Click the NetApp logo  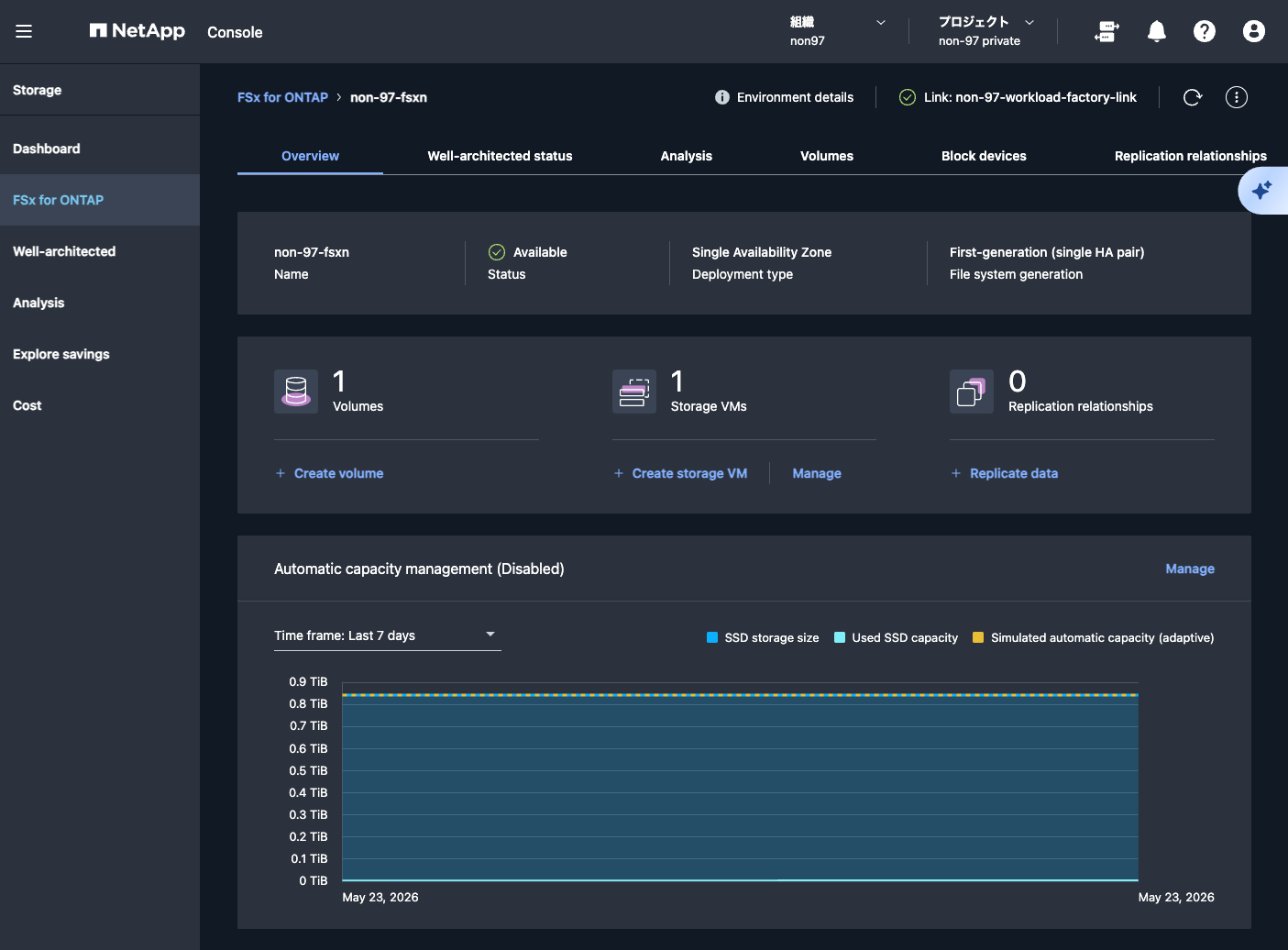coord(138,31)
